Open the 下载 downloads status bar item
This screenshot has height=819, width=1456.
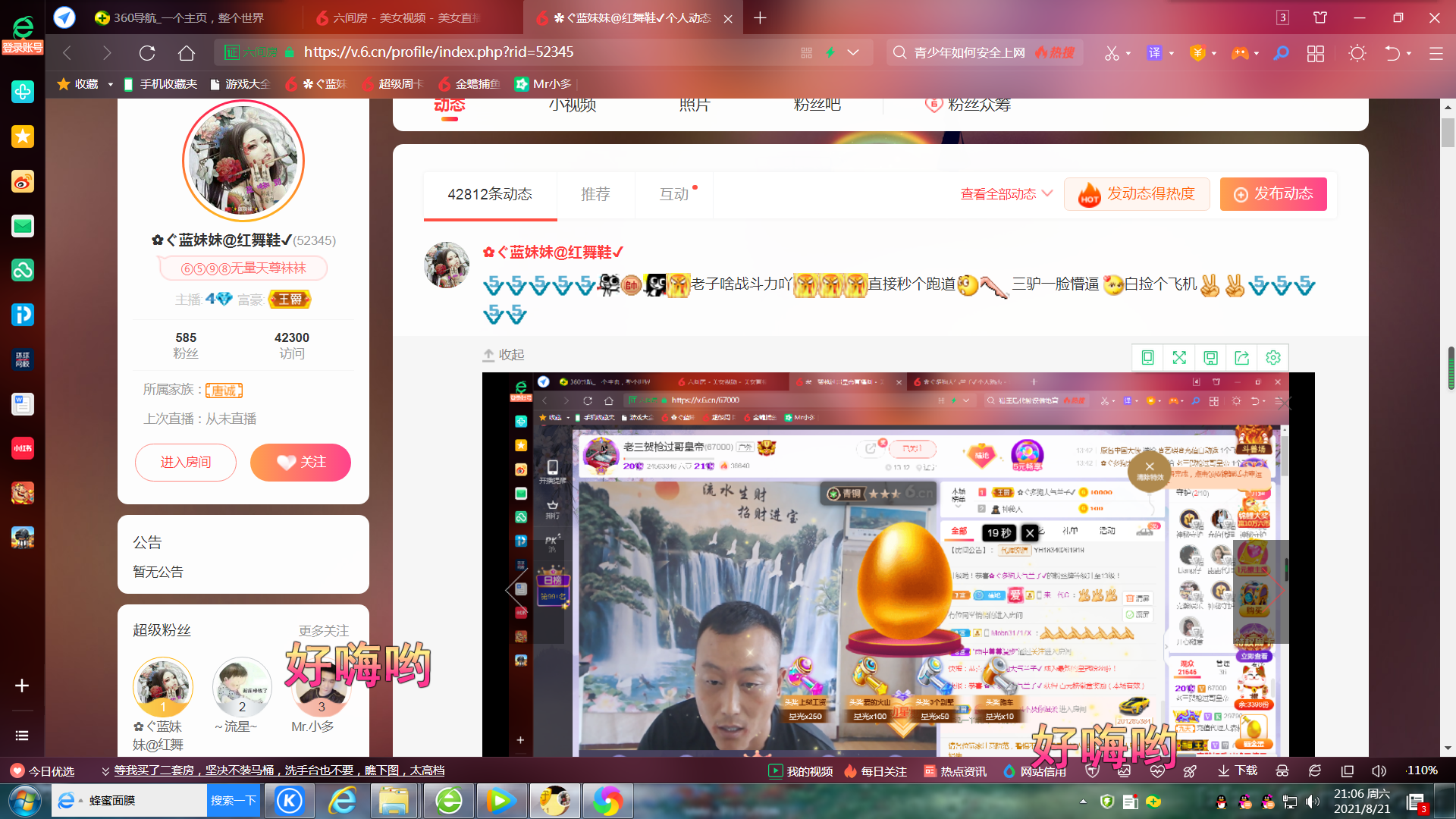(1238, 771)
